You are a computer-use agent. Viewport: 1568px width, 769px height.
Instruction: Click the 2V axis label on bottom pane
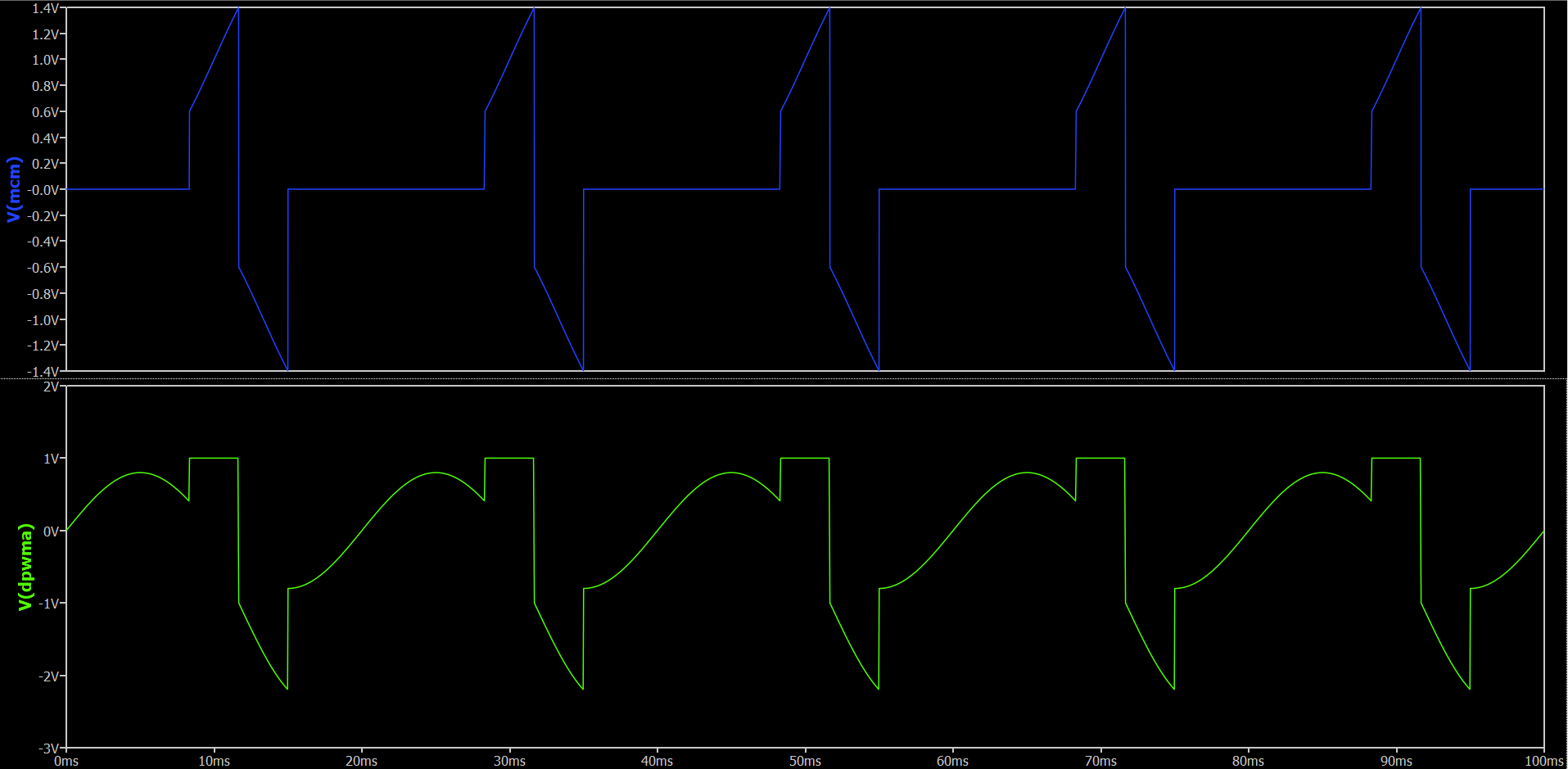(x=51, y=385)
